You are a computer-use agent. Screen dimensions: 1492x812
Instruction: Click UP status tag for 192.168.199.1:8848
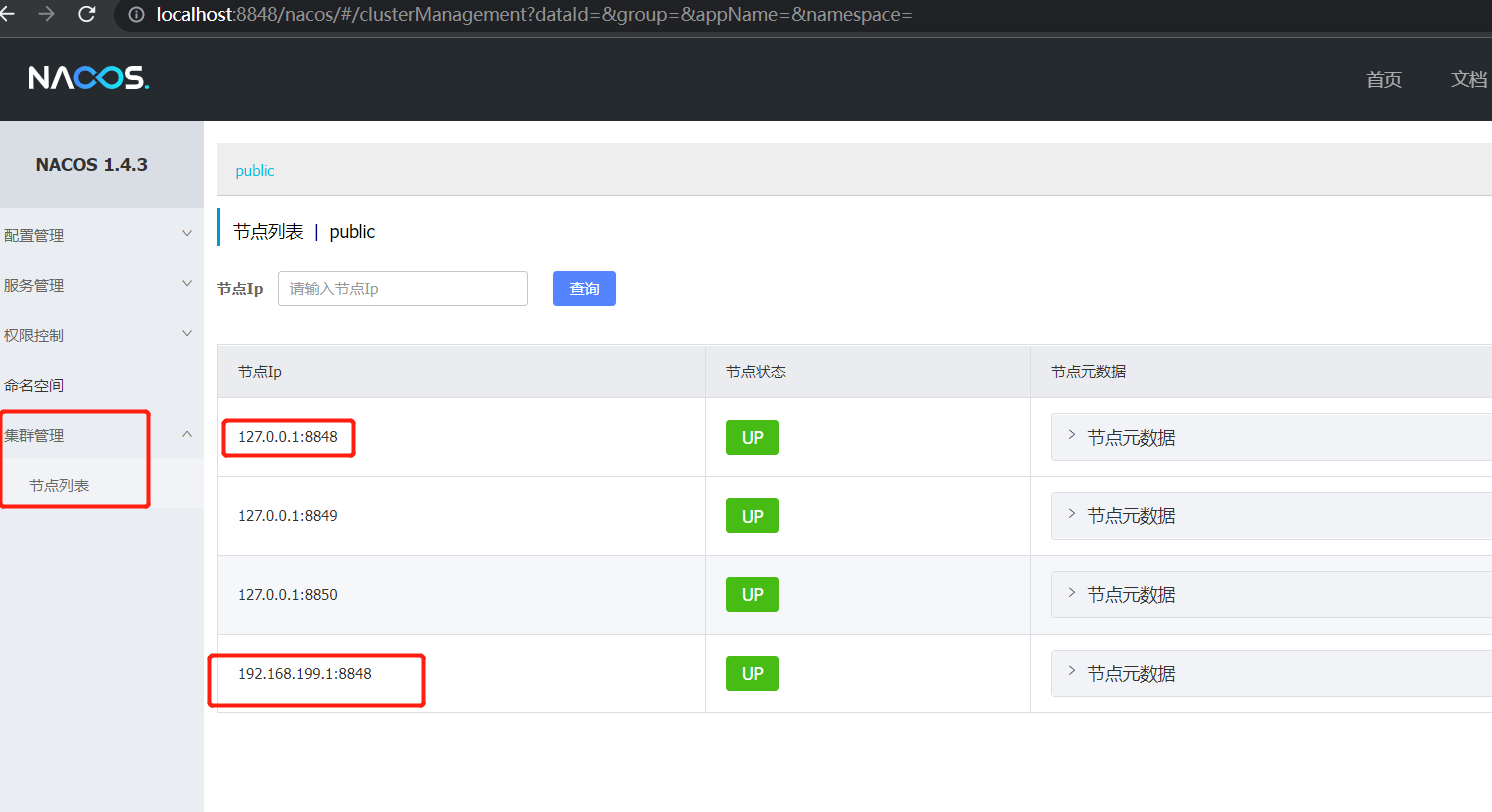pos(752,673)
